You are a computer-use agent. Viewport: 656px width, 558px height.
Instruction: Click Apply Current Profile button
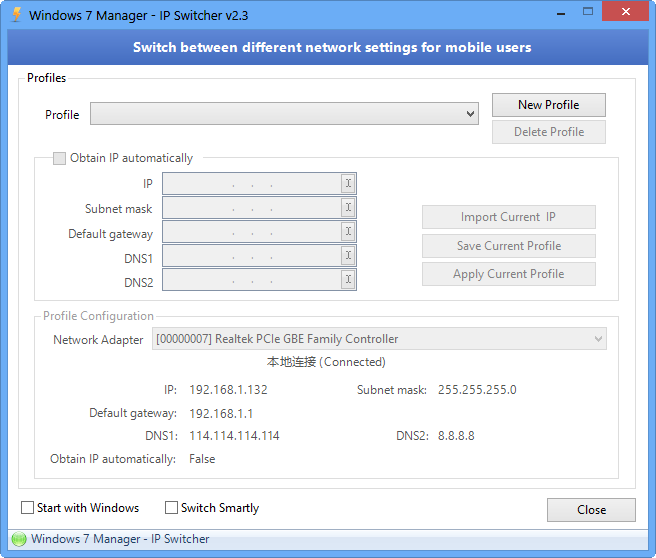tap(508, 274)
